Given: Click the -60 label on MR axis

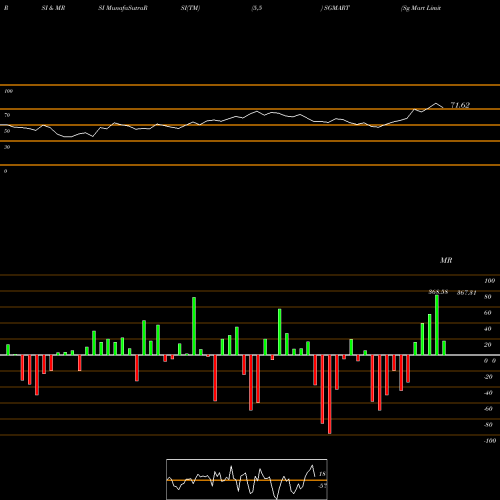Looking at the screenshot, I should 488,409.
